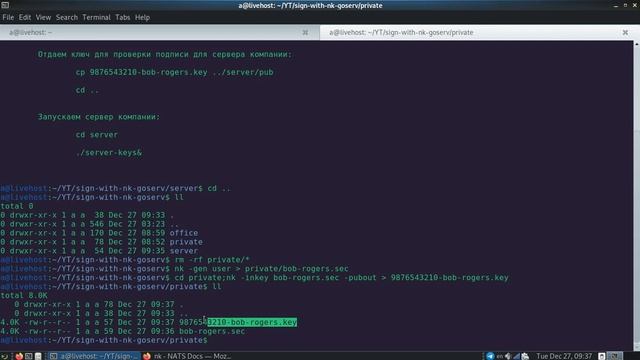
Task: Open the Search menu
Action: (x=67, y=18)
